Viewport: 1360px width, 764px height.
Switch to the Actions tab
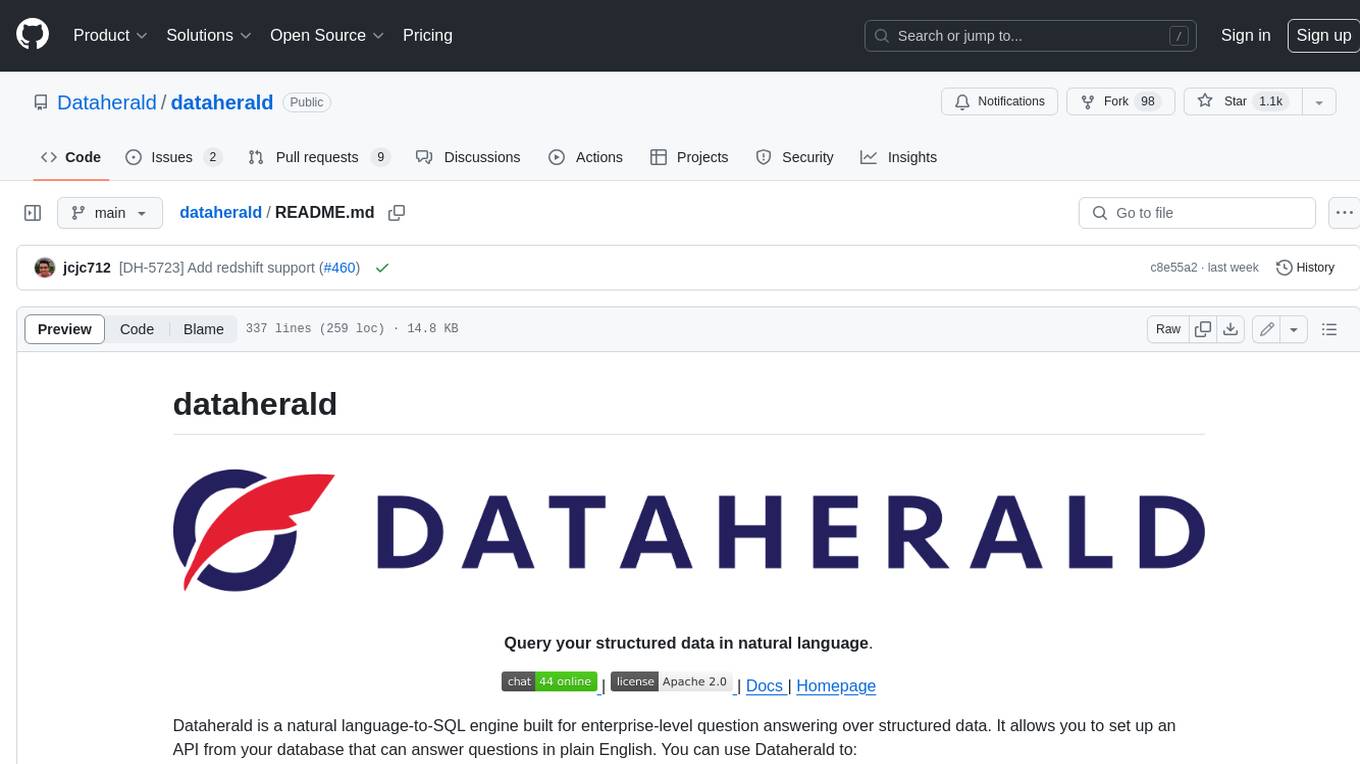click(x=586, y=157)
